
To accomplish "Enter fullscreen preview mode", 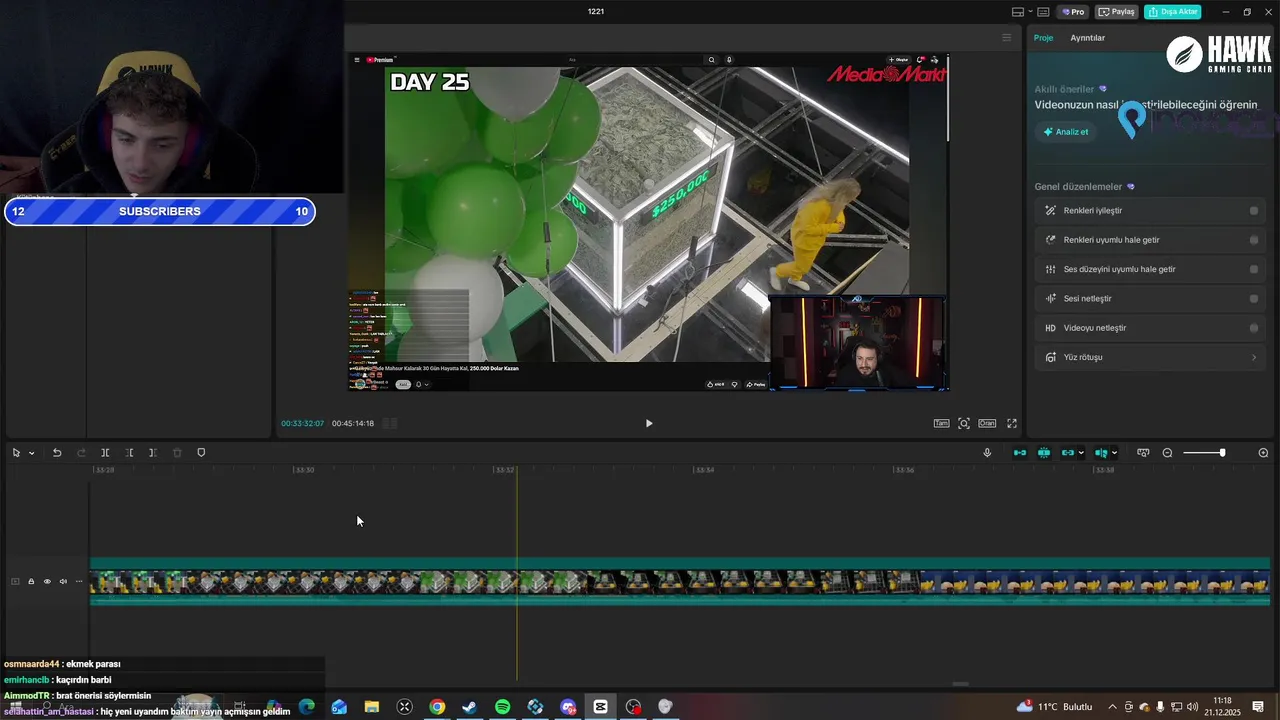I will point(1012,423).
